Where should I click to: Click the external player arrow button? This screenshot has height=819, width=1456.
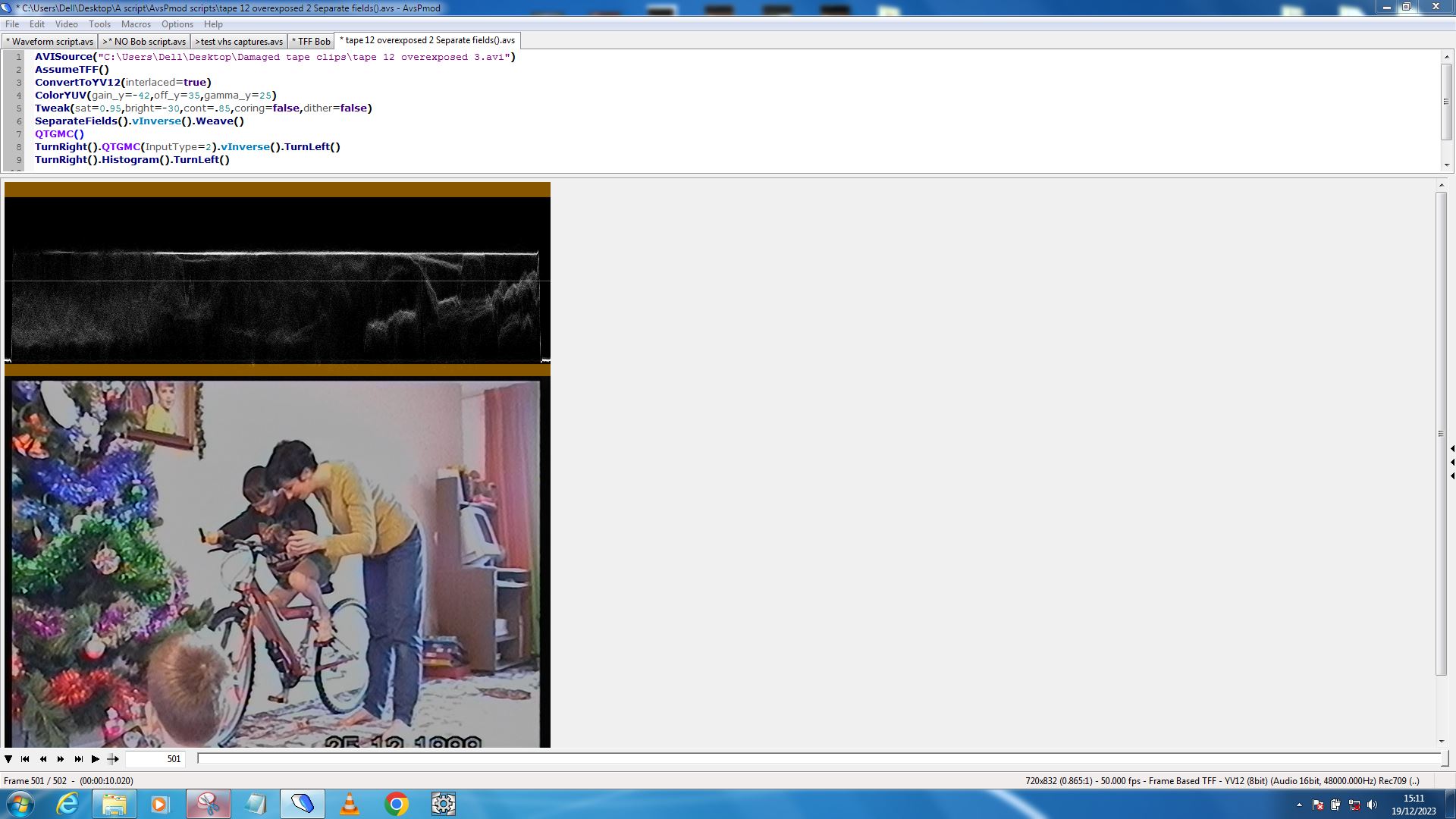(x=113, y=759)
